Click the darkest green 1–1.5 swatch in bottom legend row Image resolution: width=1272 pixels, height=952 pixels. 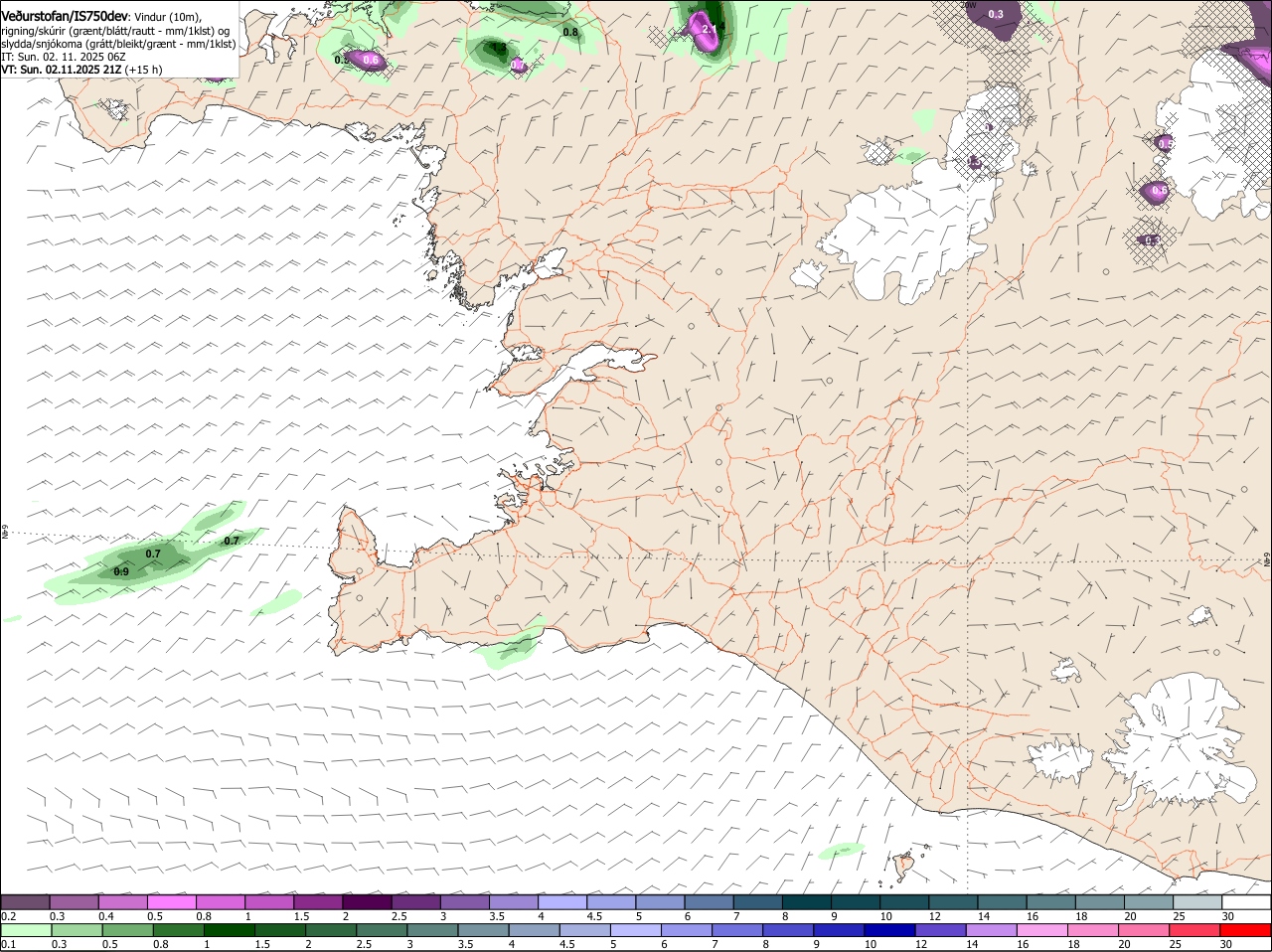[x=230, y=929]
